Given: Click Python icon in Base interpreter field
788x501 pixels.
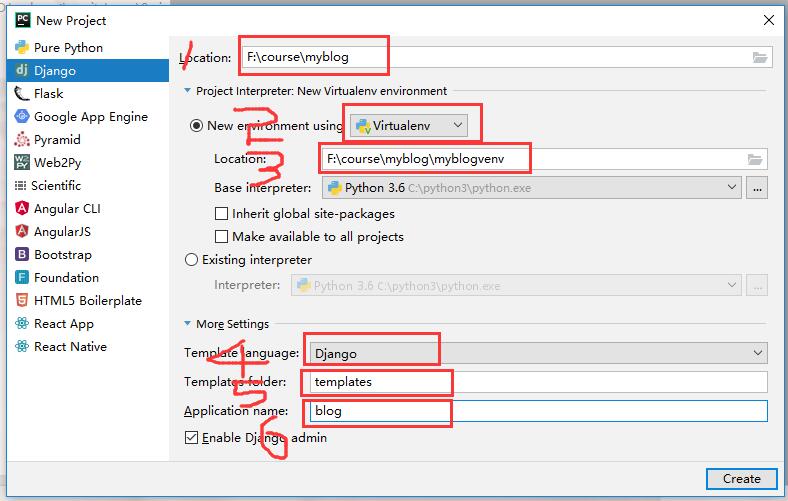Looking at the screenshot, I should [x=335, y=188].
